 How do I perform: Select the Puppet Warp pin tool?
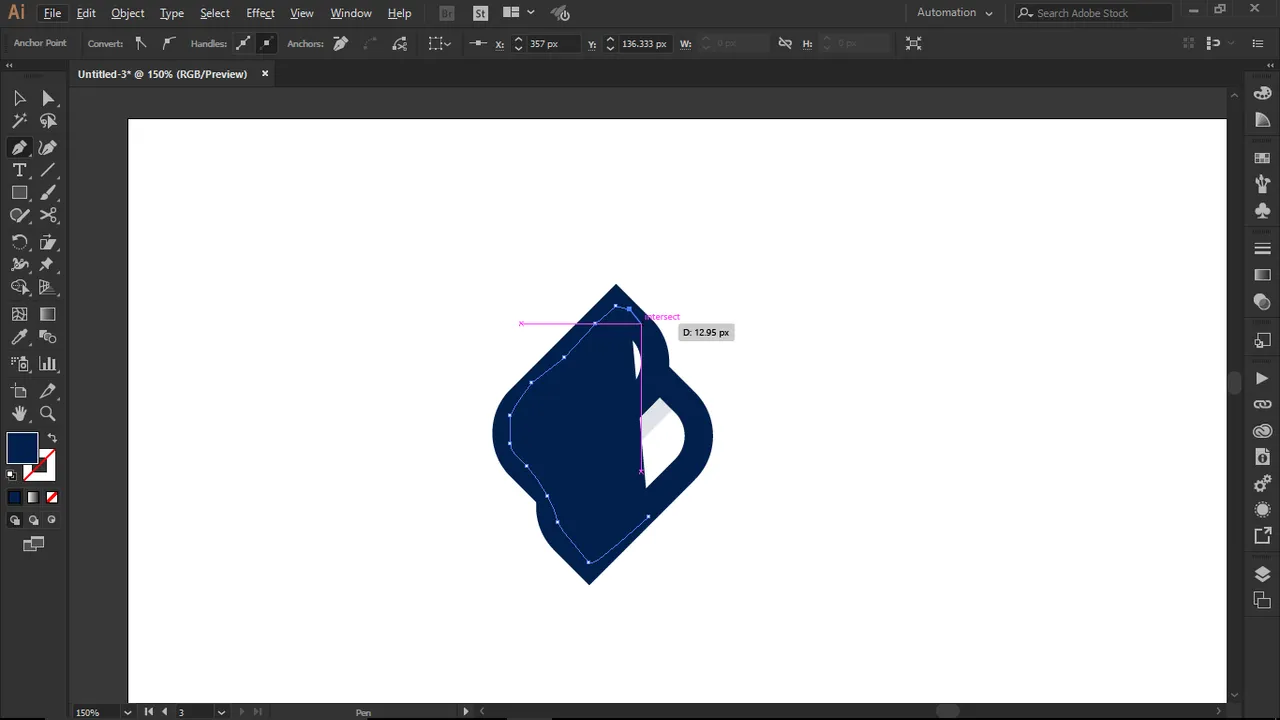tap(48, 265)
